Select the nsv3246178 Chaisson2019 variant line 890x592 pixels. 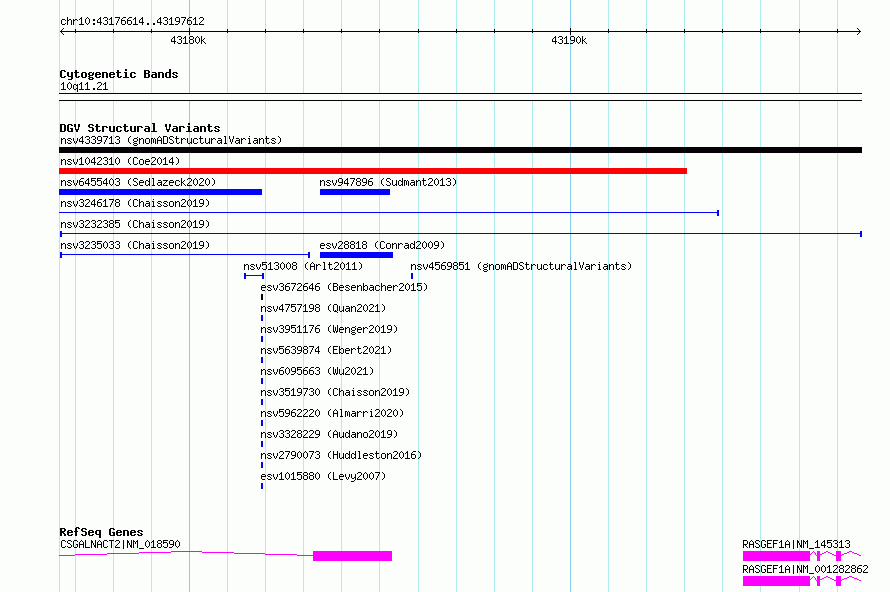[389, 213]
